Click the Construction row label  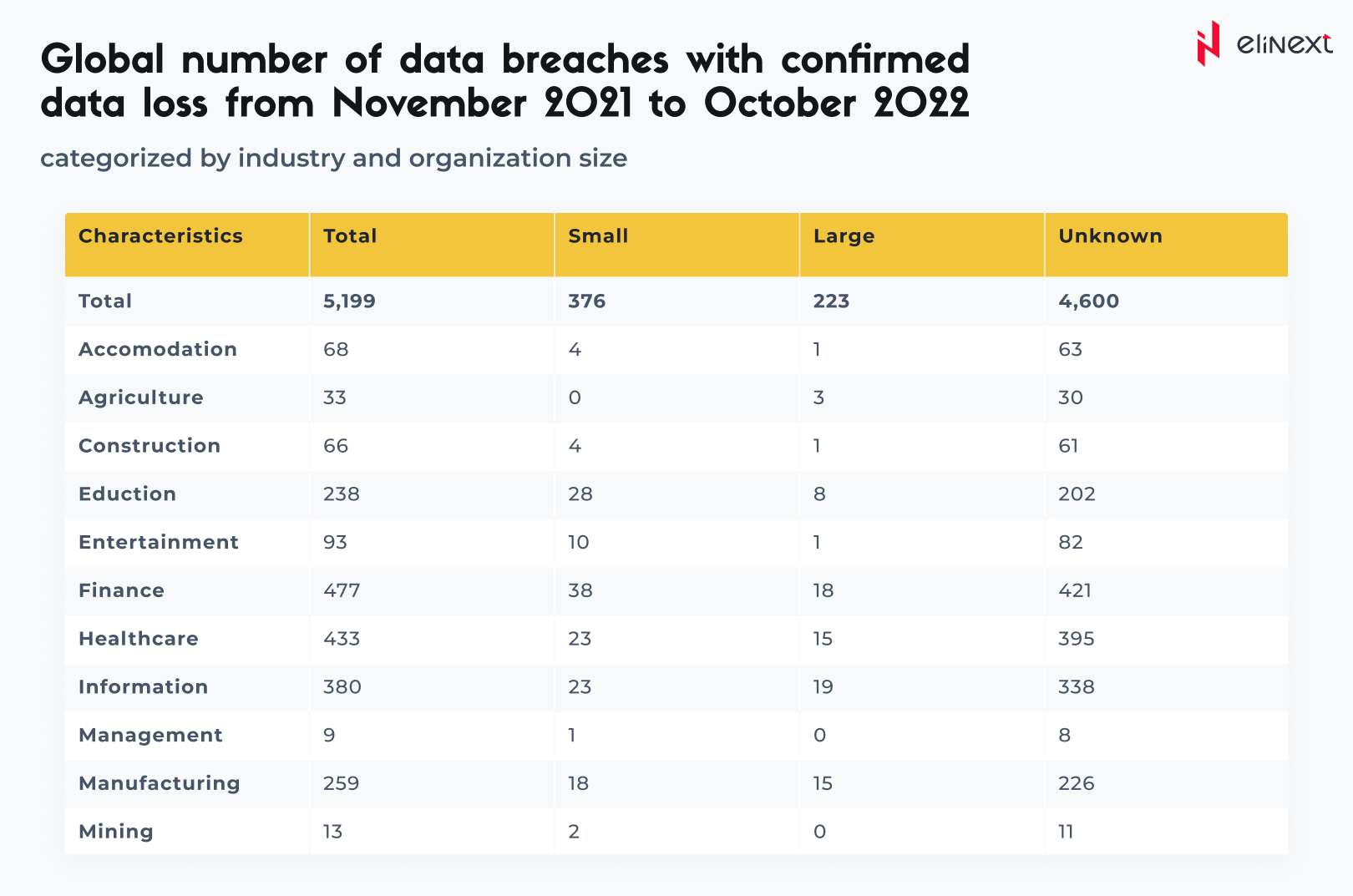pyautogui.click(x=149, y=446)
